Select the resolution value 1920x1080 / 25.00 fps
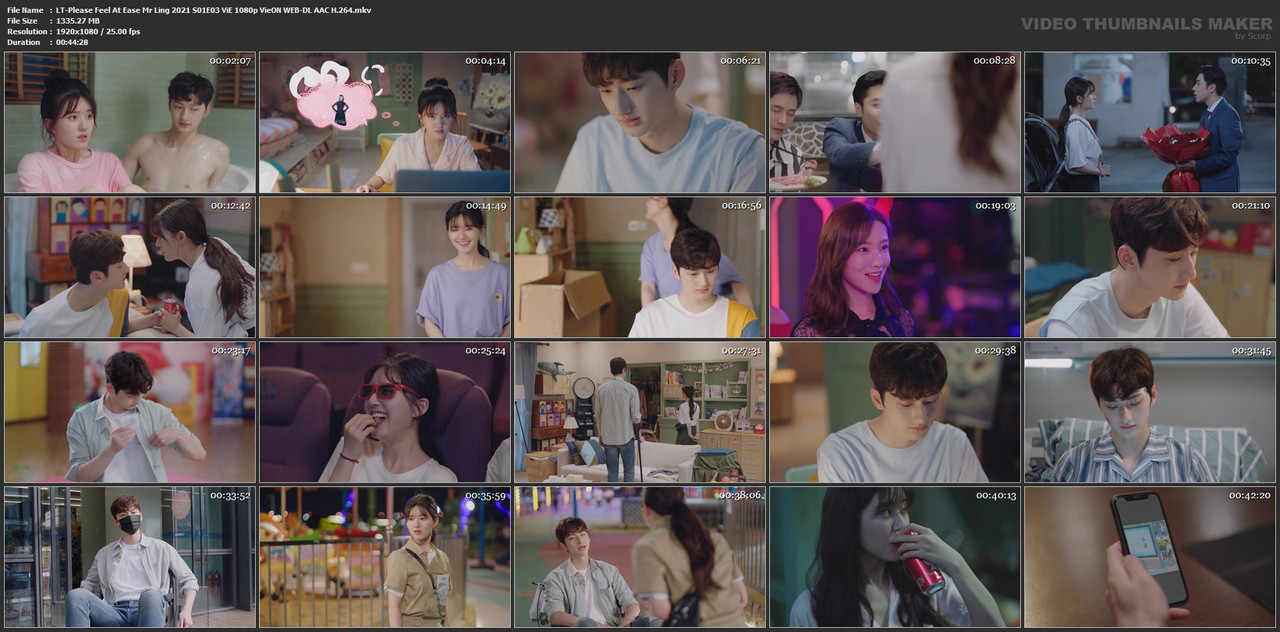1280x632 pixels. [x=98, y=31]
